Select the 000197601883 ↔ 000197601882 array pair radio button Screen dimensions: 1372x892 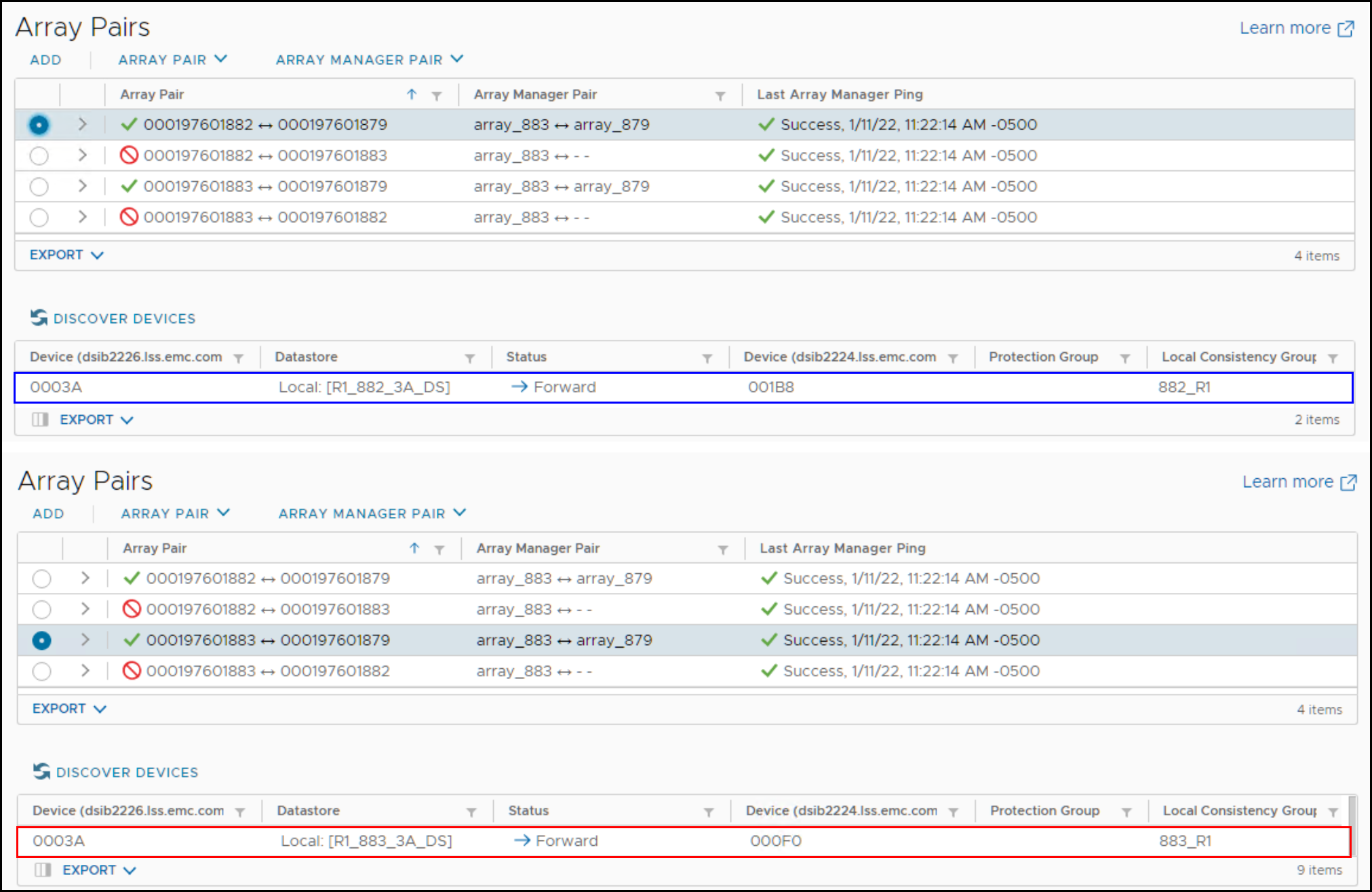(x=39, y=217)
